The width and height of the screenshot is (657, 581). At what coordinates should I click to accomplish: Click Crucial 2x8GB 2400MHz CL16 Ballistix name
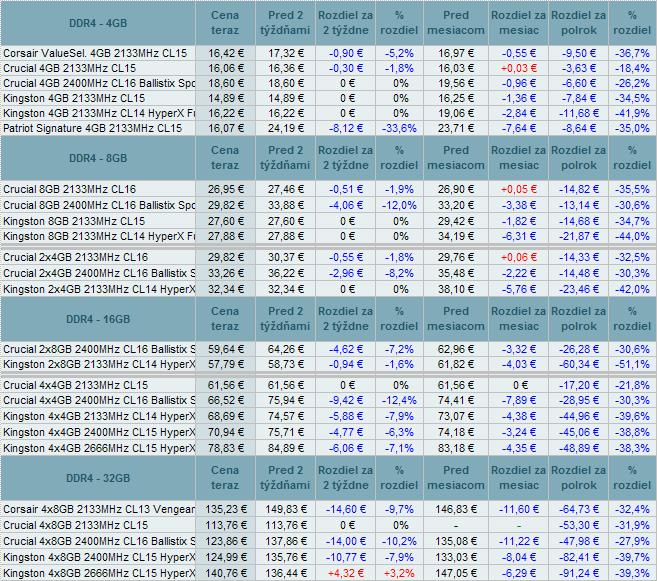click(98, 349)
